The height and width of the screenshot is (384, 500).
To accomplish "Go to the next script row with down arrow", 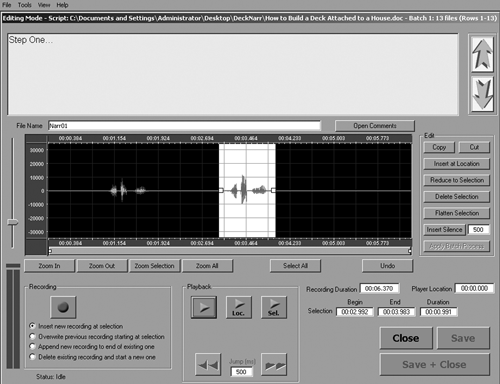I will pos(482,95).
